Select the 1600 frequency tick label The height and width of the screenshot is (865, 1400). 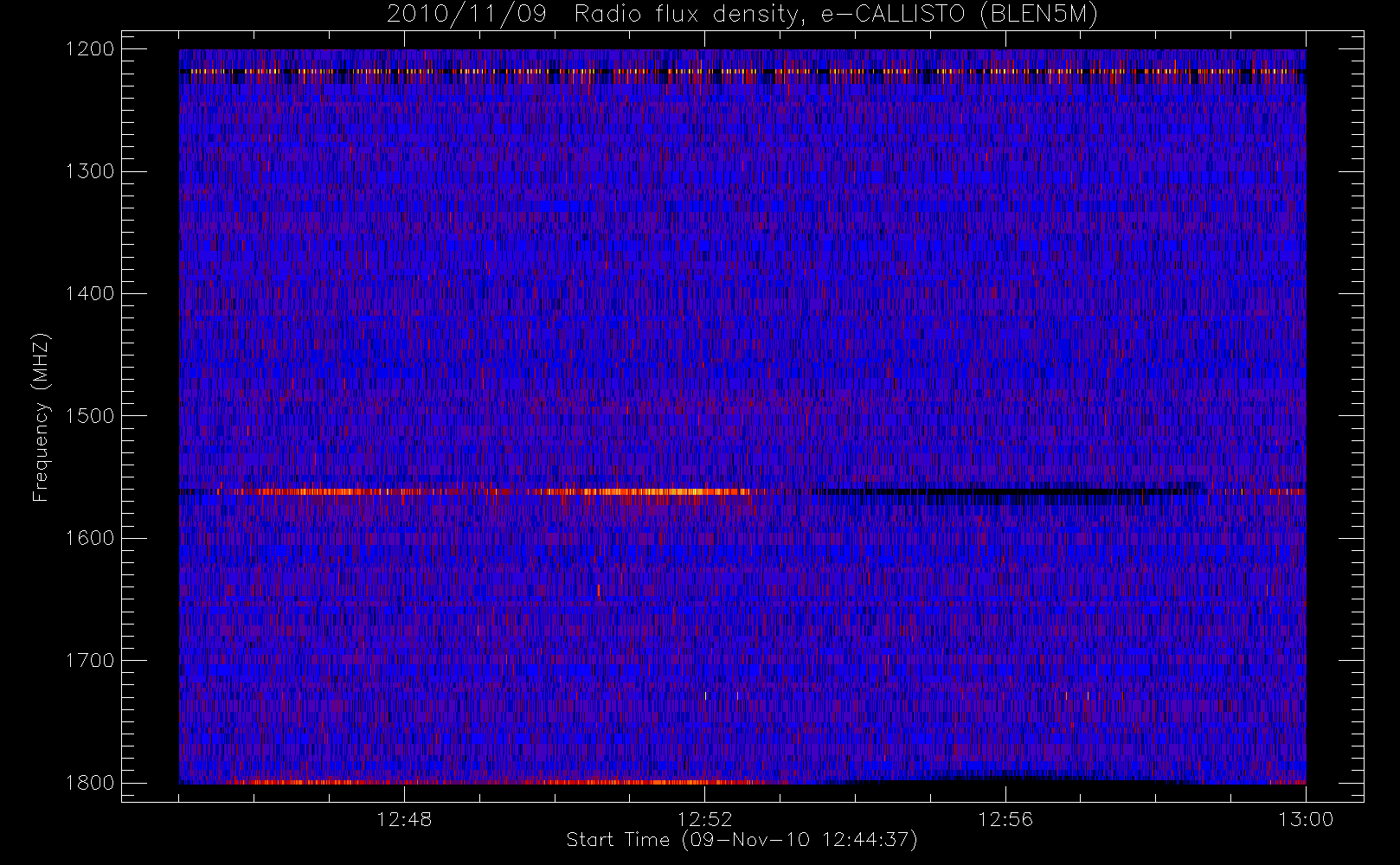90,538
